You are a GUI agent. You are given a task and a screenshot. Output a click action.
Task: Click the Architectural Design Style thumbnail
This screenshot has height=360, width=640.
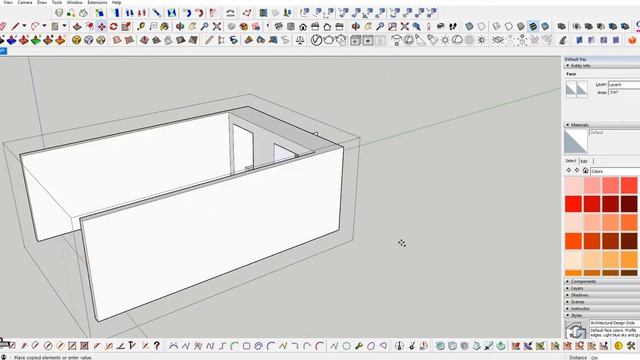[576, 329]
